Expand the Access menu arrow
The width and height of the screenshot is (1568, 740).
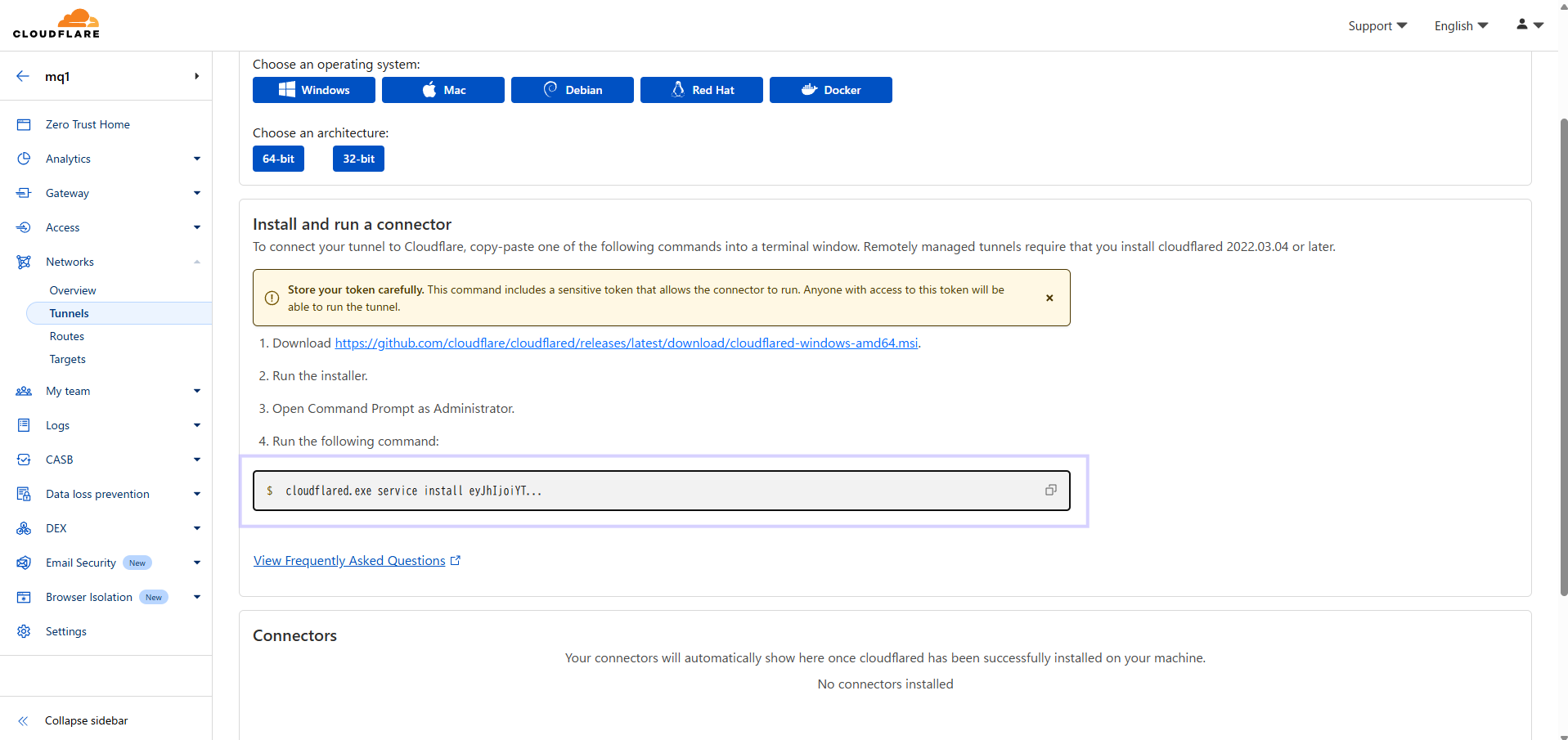tap(197, 227)
